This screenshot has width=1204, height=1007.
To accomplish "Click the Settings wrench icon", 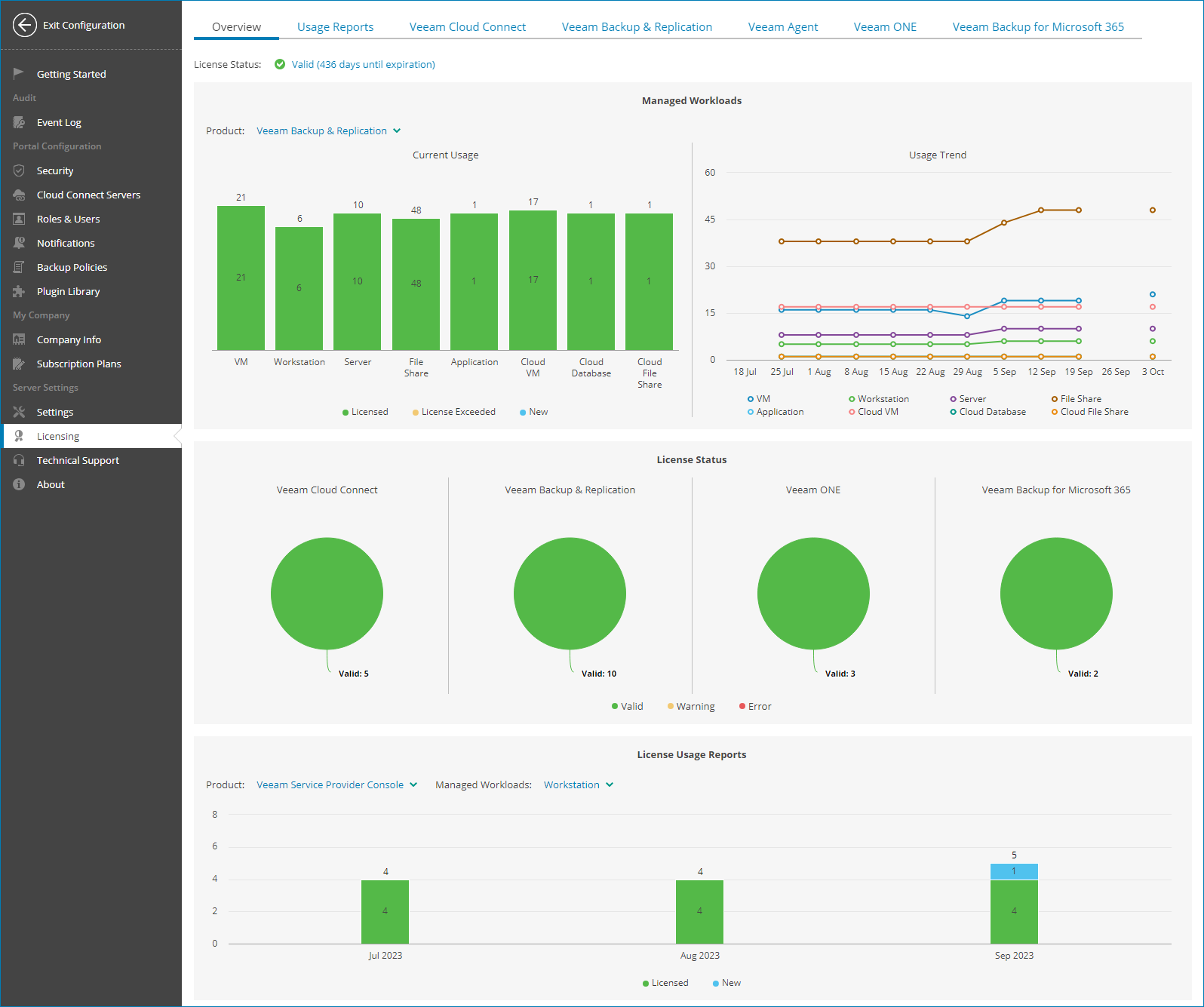I will 19,412.
